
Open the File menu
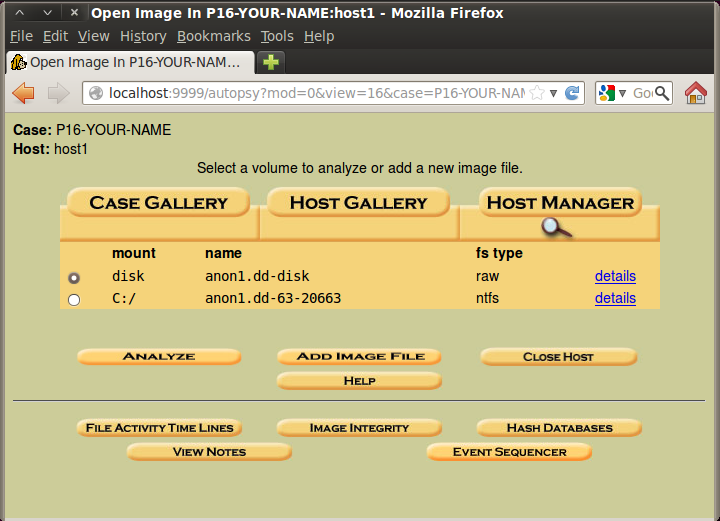click(x=22, y=36)
